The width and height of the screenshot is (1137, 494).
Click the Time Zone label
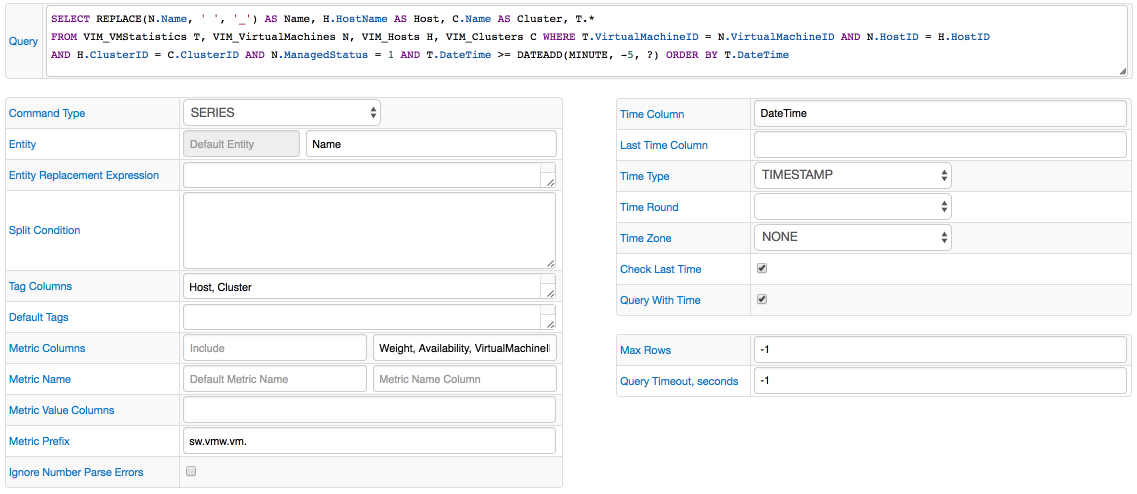coord(645,238)
